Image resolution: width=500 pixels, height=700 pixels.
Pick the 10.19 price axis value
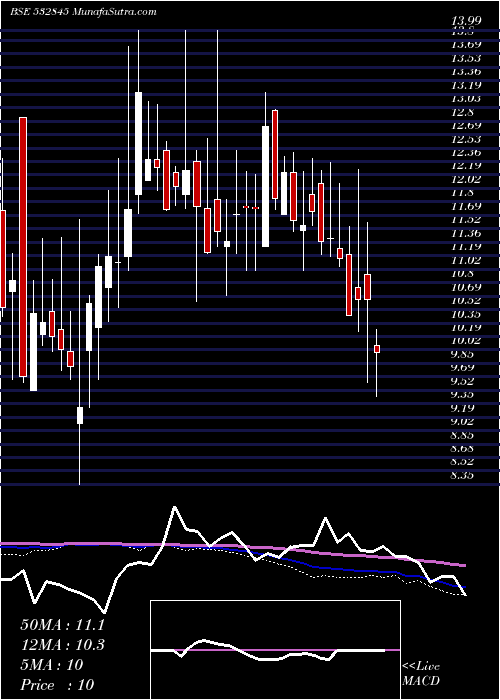point(465,327)
